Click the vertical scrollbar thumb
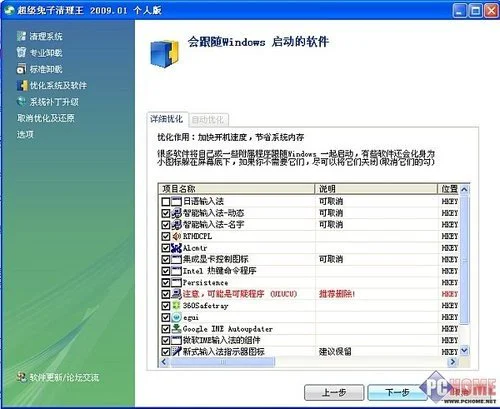Screen dimensions: 500x409 [464, 260]
